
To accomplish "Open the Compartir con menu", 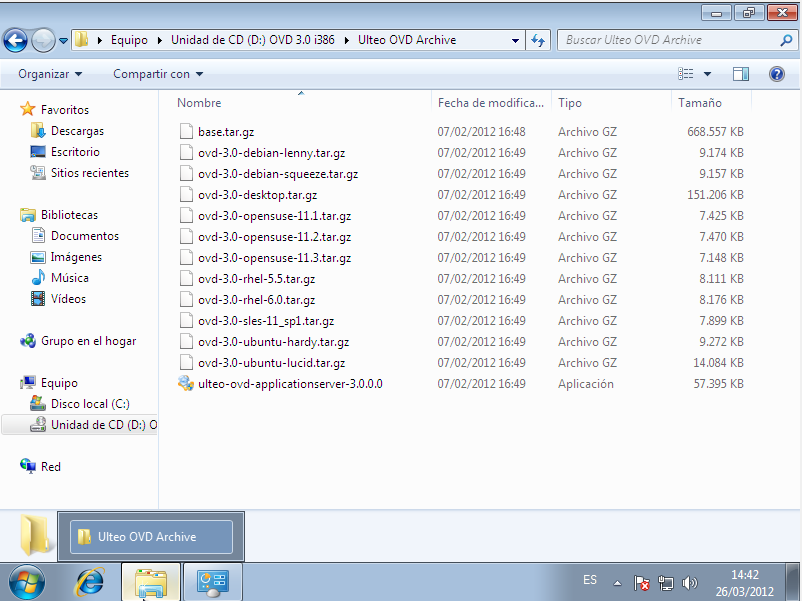I will coord(157,74).
